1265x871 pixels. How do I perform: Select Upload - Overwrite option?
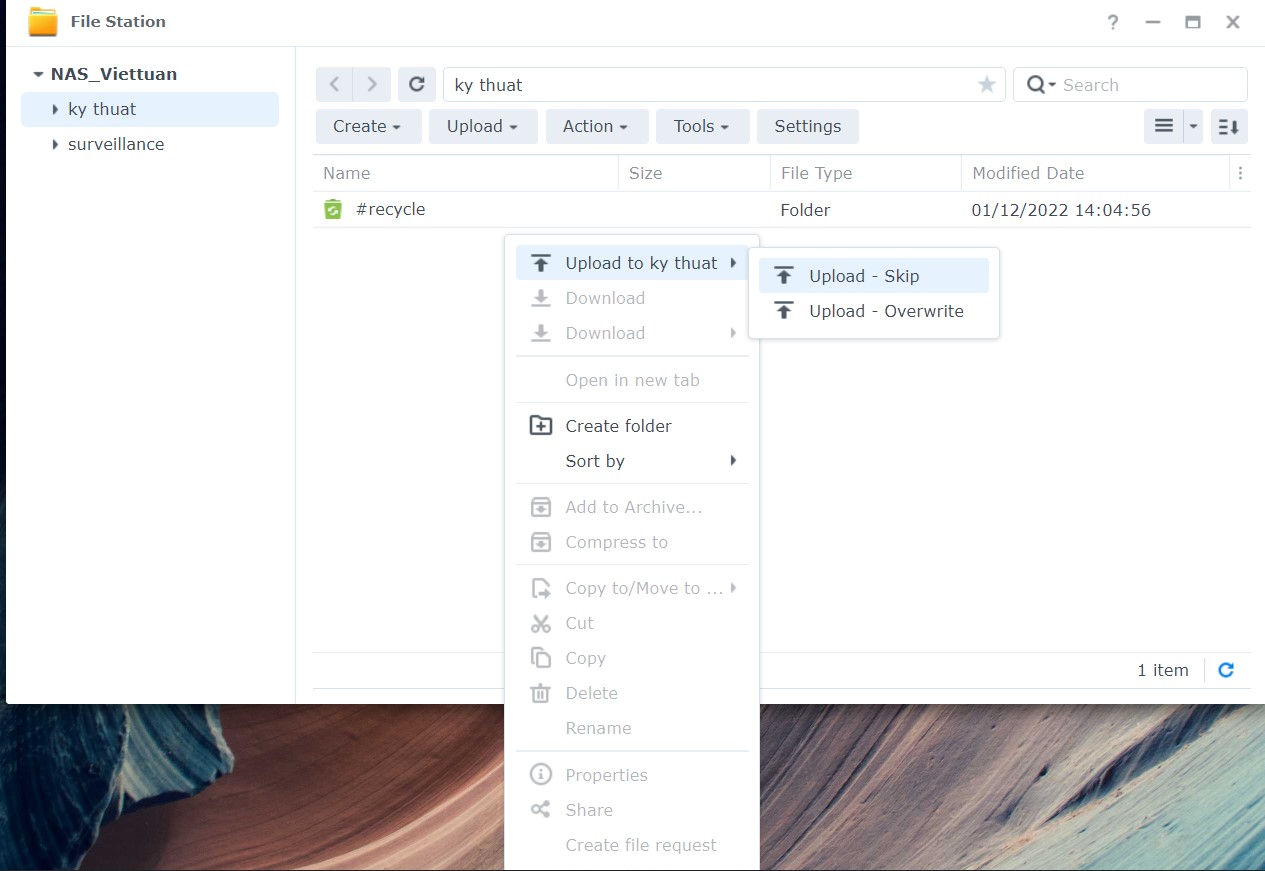874,311
